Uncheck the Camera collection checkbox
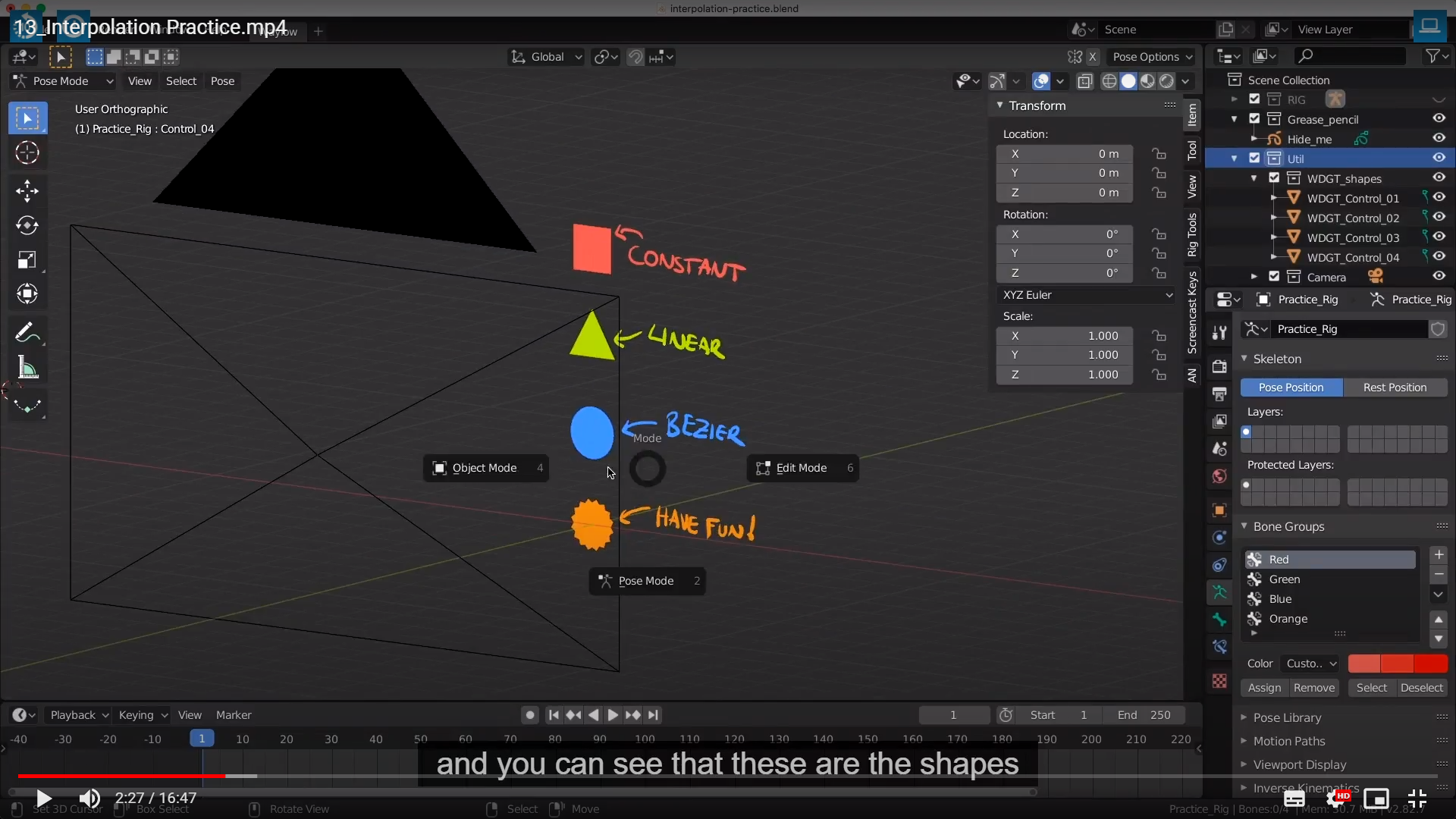The image size is (1456, 819). tap(1274, 277)
